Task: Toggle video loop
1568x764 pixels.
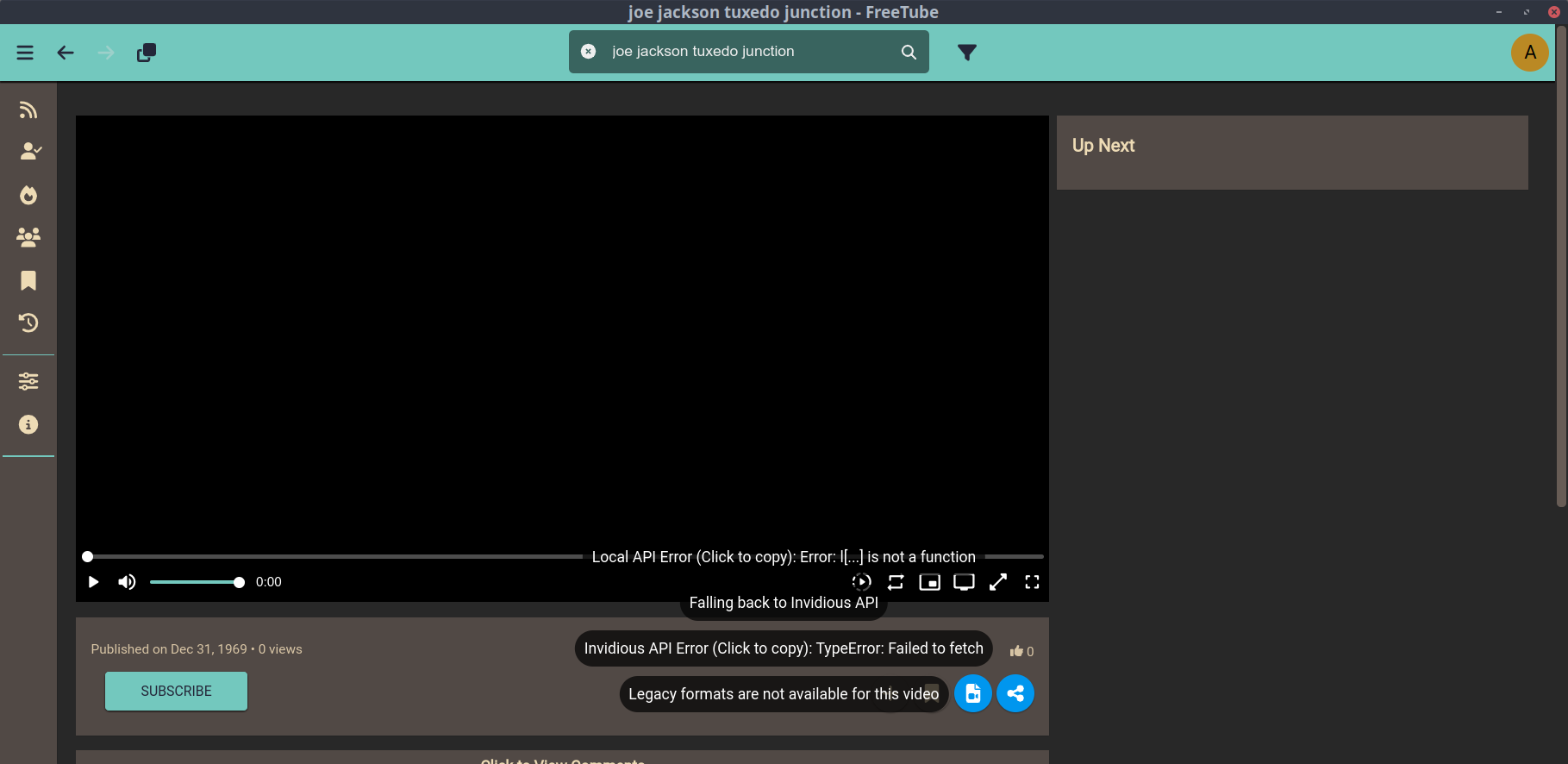Action: 896,582
